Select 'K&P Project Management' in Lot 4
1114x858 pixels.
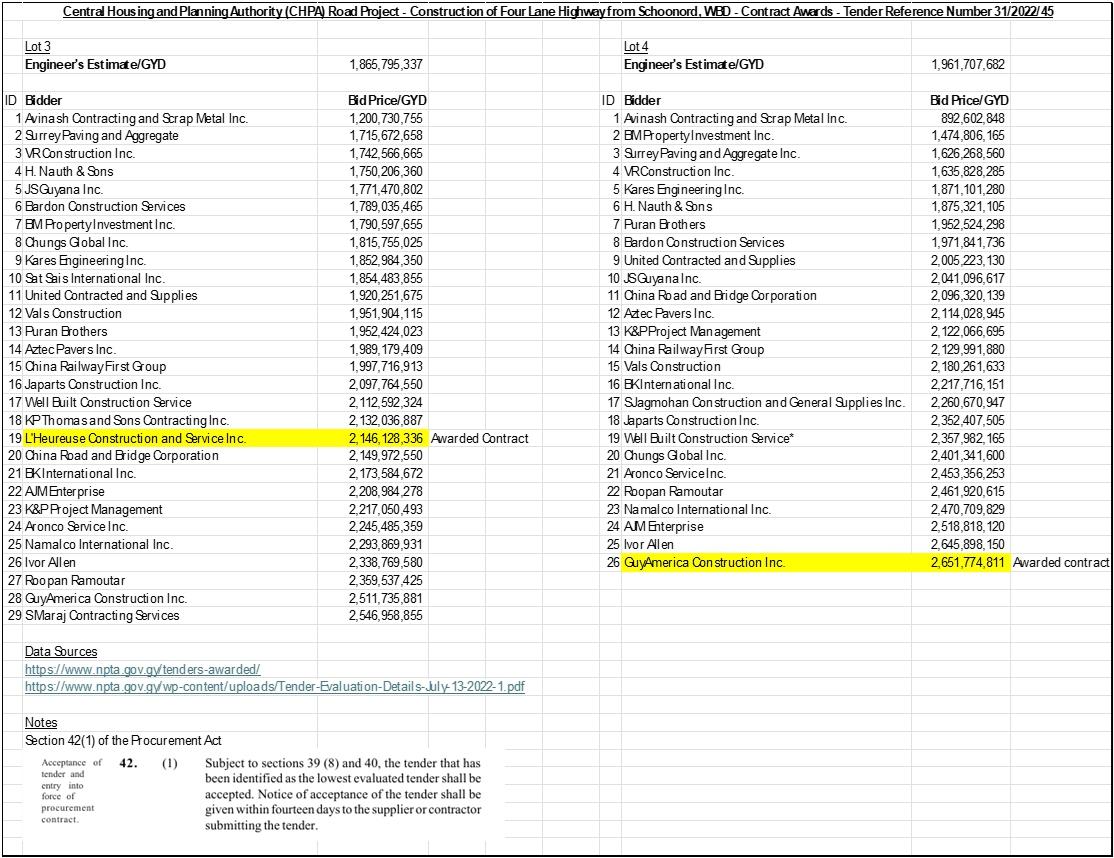(692, 332)
